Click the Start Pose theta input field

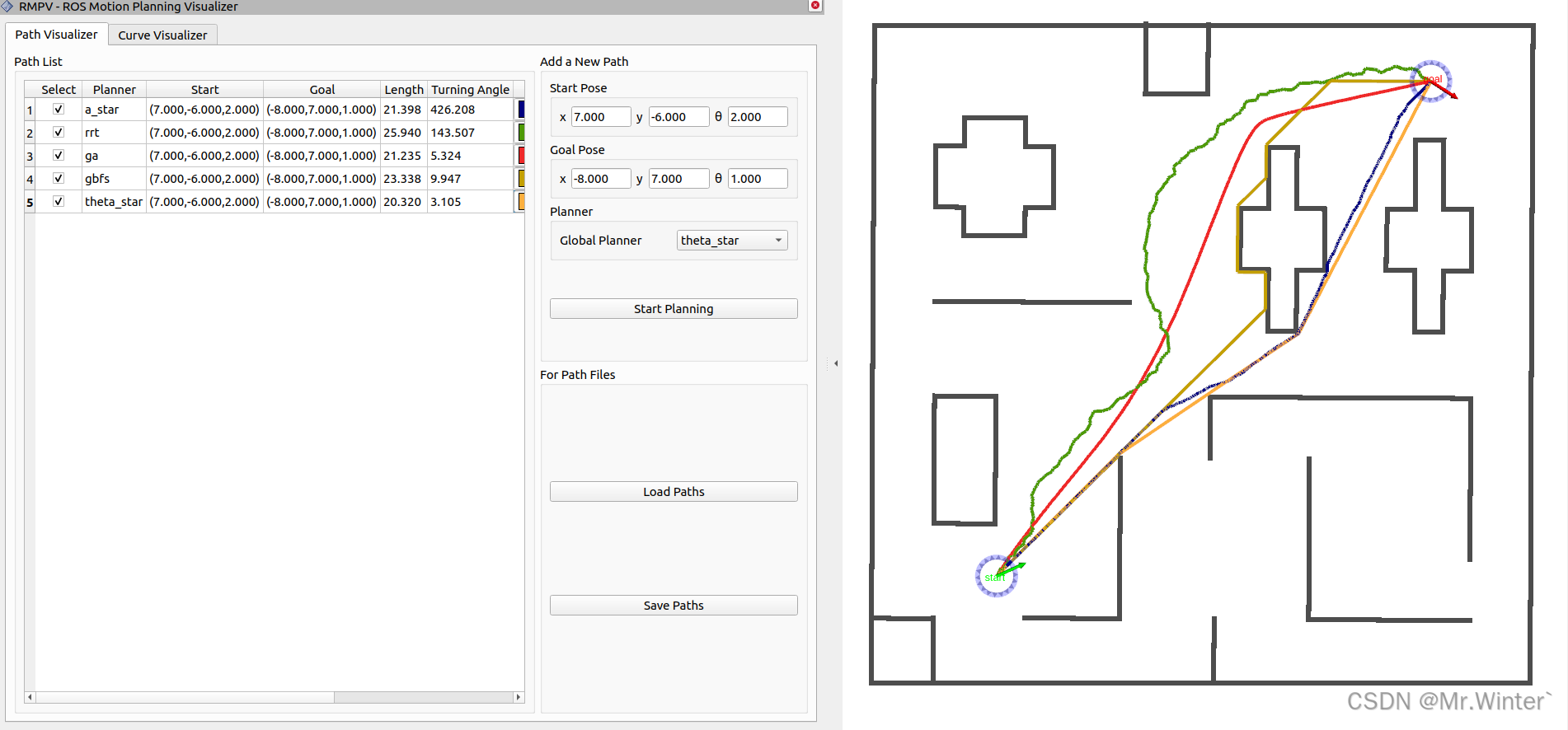(x=758, y=117)
